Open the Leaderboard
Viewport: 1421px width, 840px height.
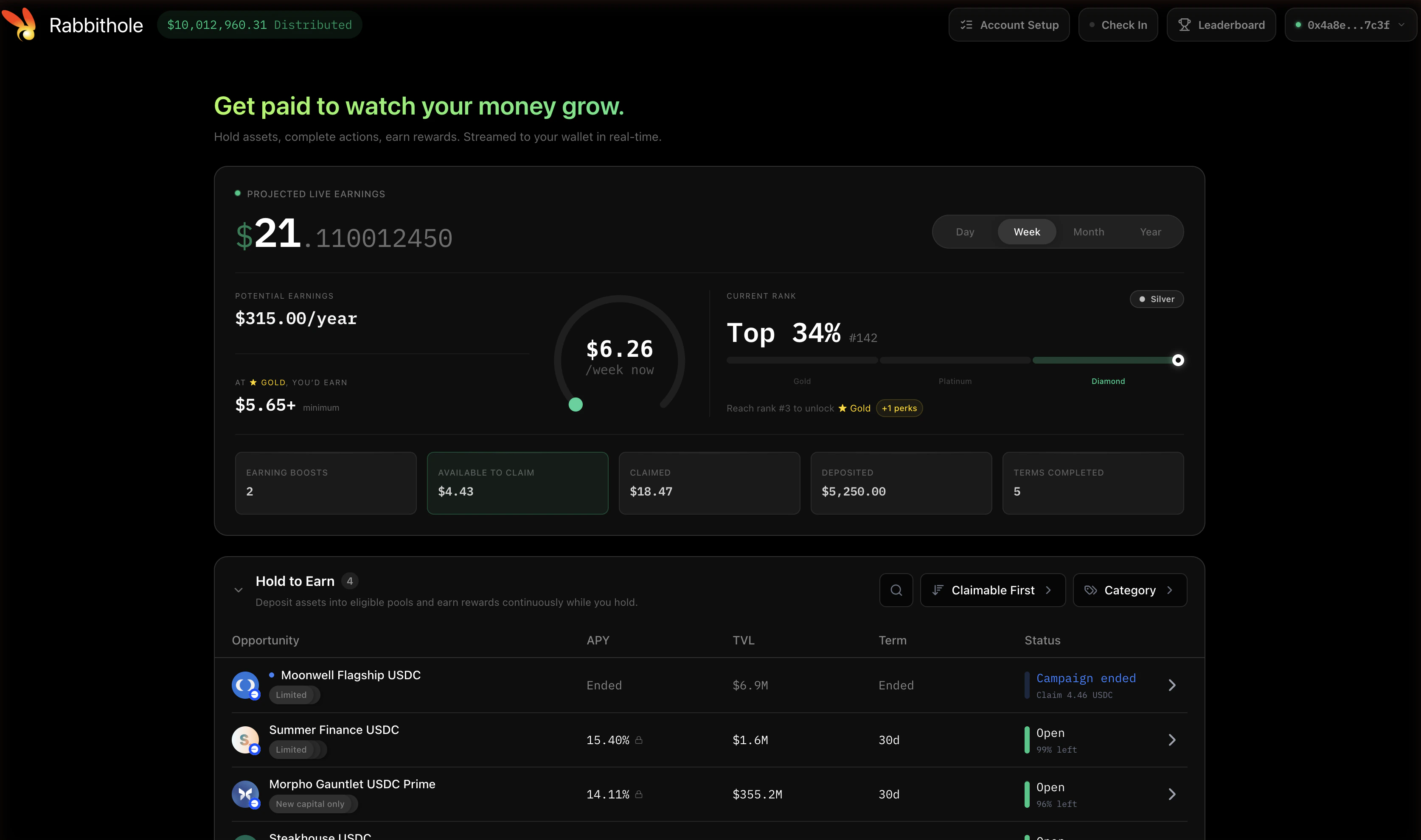[1221, 25]
